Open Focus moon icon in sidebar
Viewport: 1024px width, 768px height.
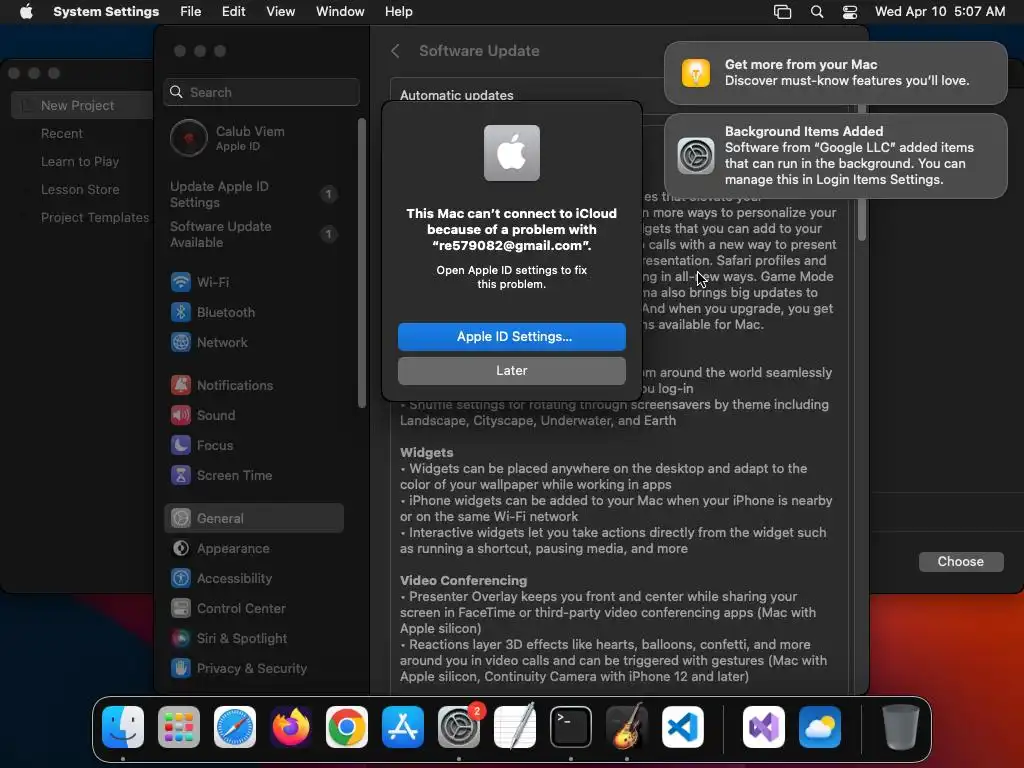[x=181, y=445]
